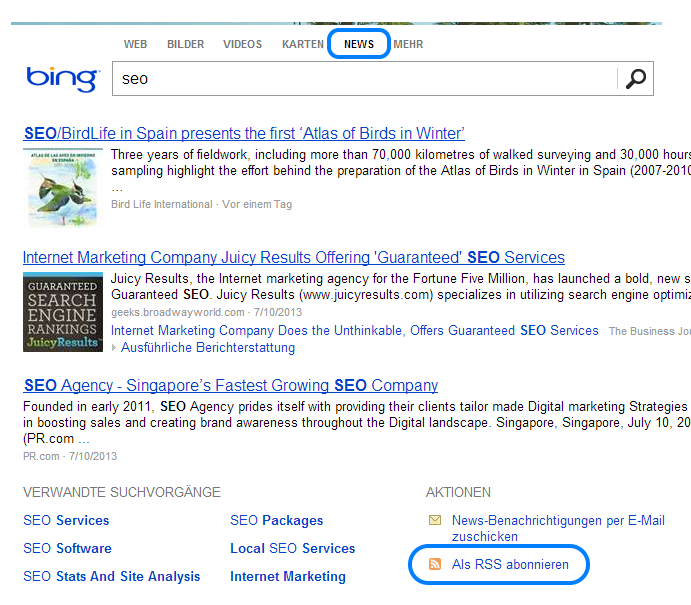Click the VERWANDTE SUCHVORGÄNGE heading
The image size is (691, 605).
coord(122,492)
